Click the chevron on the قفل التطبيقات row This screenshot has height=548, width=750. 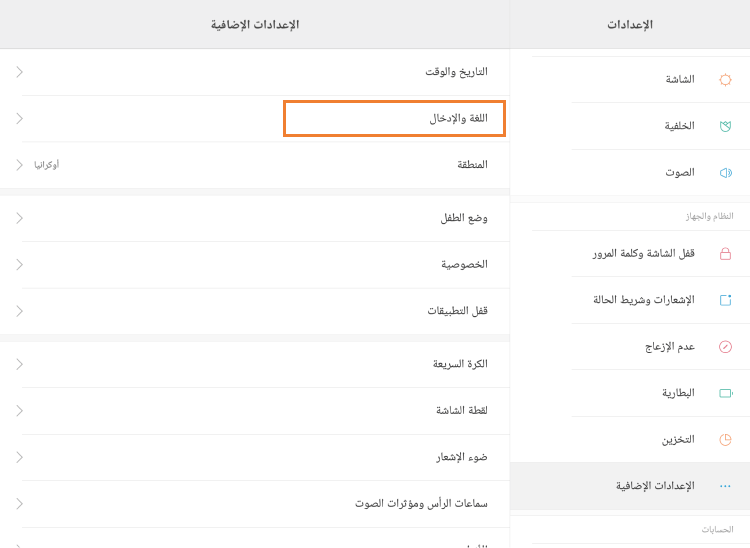click(x=19, y=311)
